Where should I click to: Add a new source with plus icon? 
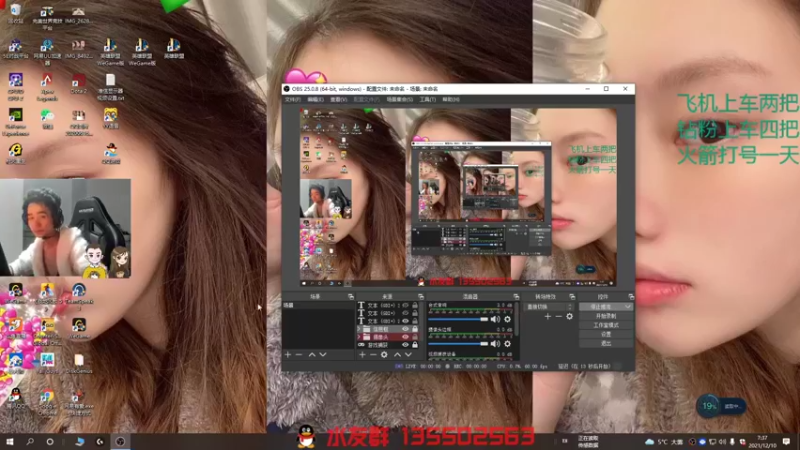pos(362,355)
